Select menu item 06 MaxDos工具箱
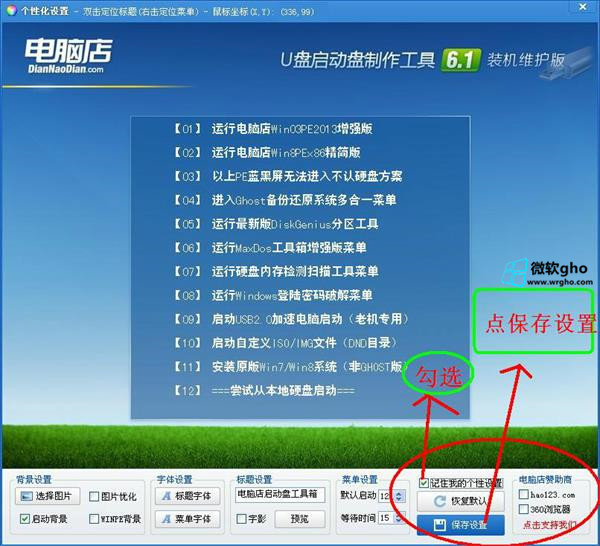The width and height of the screenshot is (600, 546). pyautogui.click(x=269, y=248)
